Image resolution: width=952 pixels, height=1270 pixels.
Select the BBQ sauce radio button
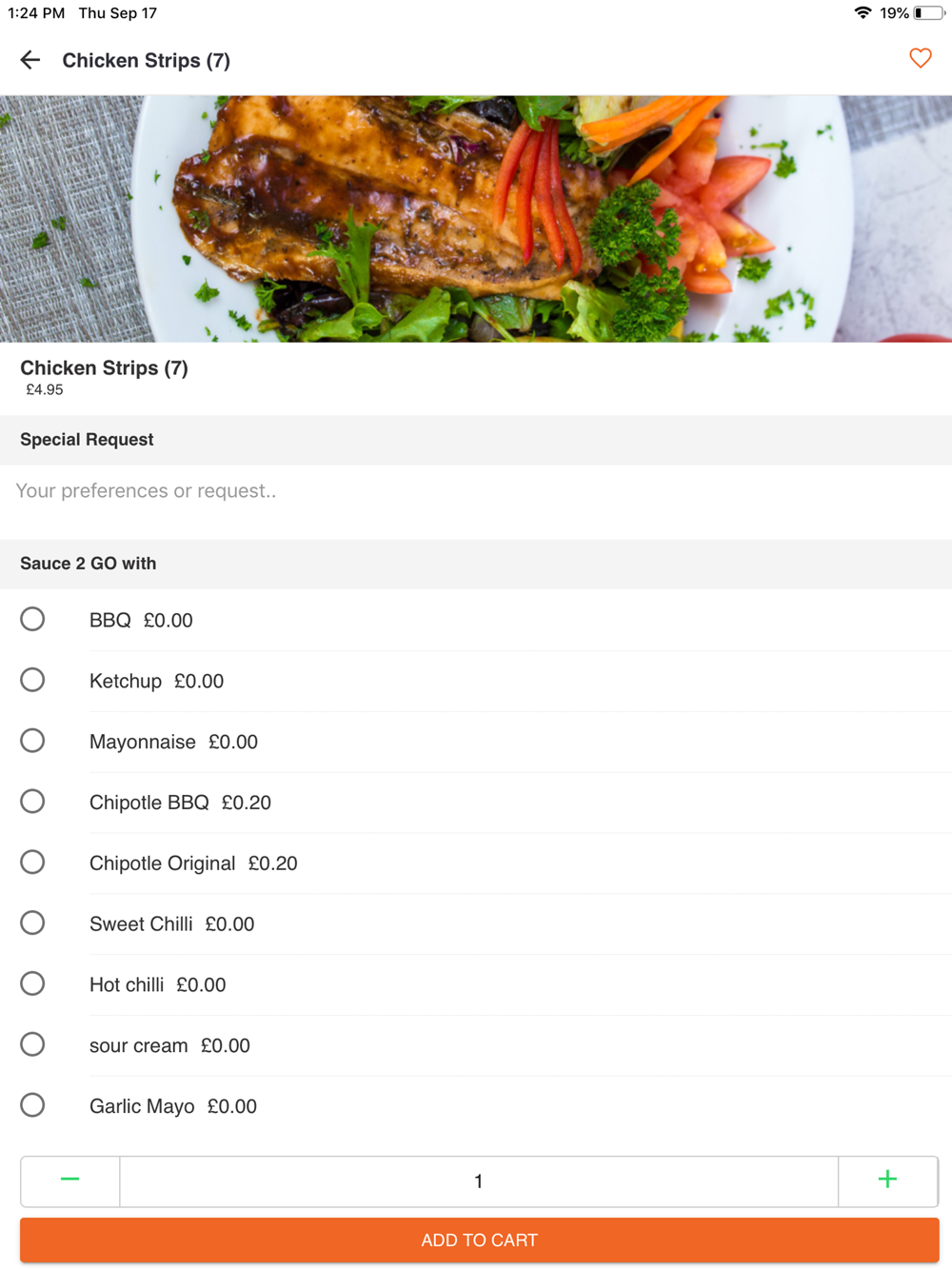coord(32,619)
